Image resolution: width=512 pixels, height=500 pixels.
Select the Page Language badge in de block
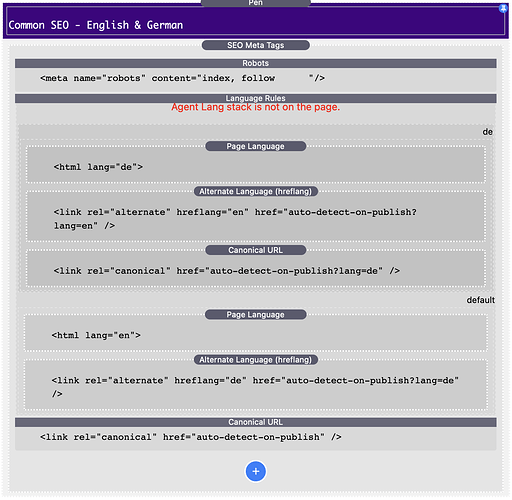[x=256, y=146]
